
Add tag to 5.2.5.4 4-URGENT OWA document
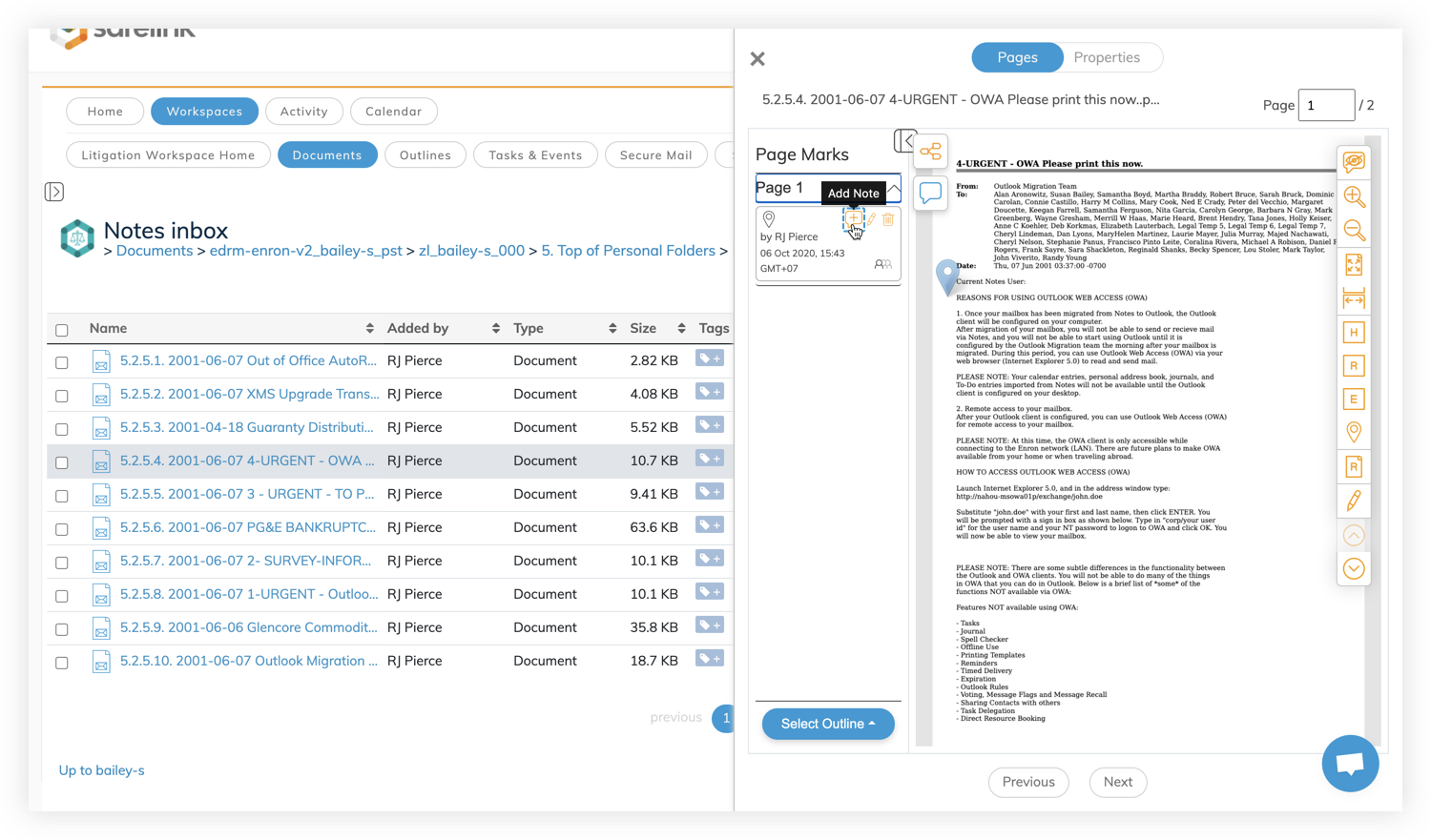(710, 459)
